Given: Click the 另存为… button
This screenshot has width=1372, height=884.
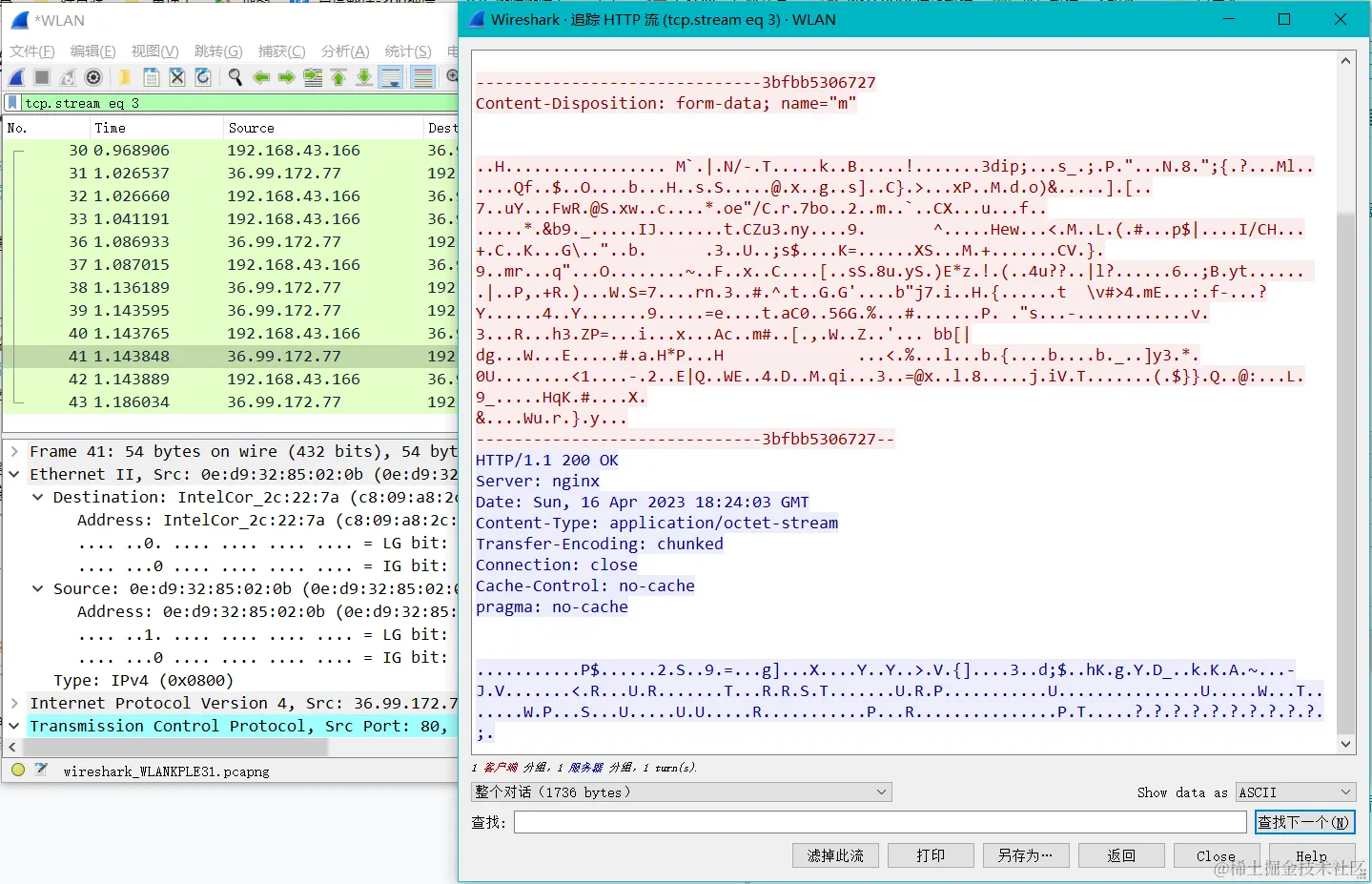Looking at the screenshot, I should click(1026, 855).
